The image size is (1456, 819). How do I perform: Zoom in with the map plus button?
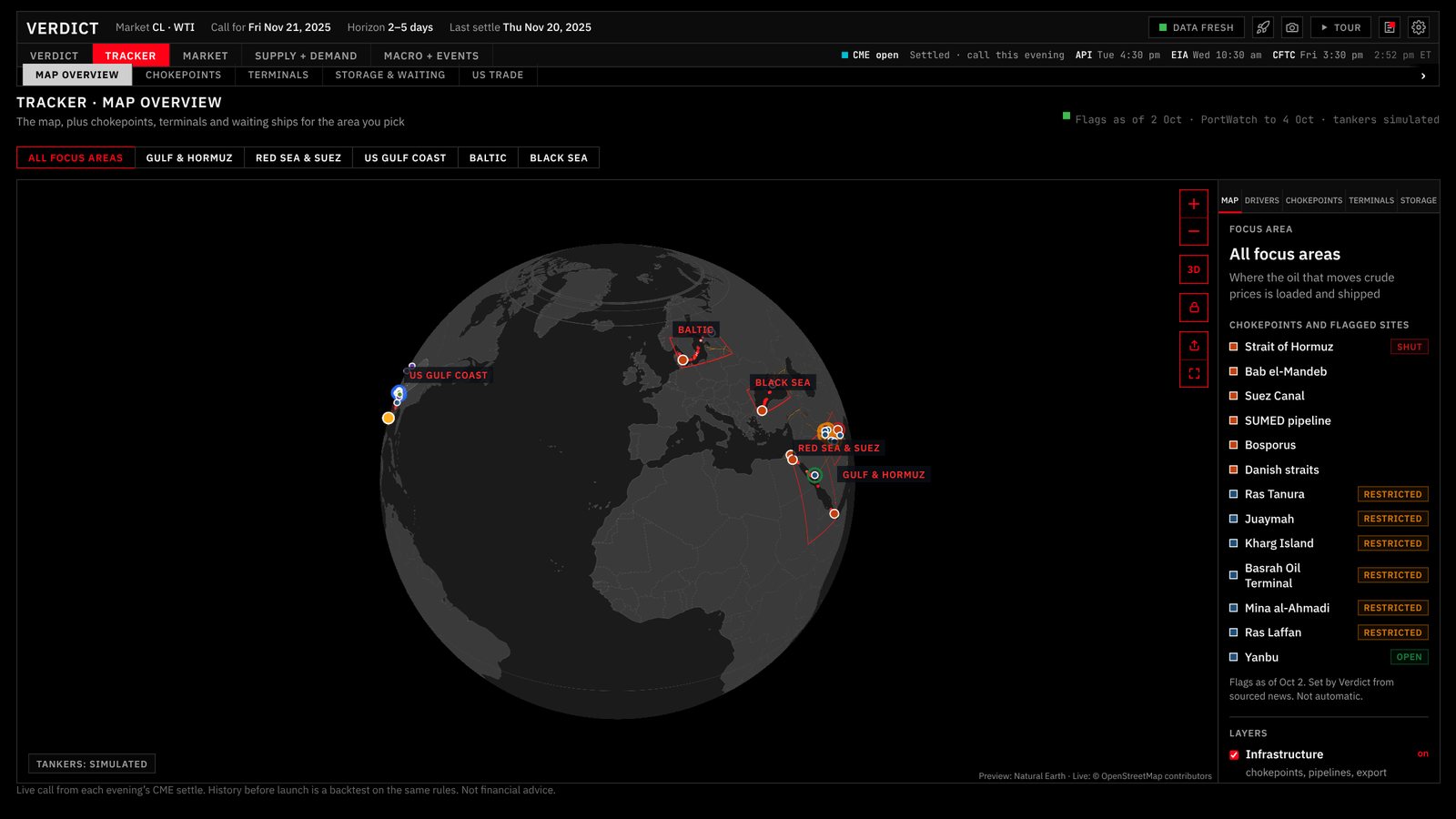1194,204
